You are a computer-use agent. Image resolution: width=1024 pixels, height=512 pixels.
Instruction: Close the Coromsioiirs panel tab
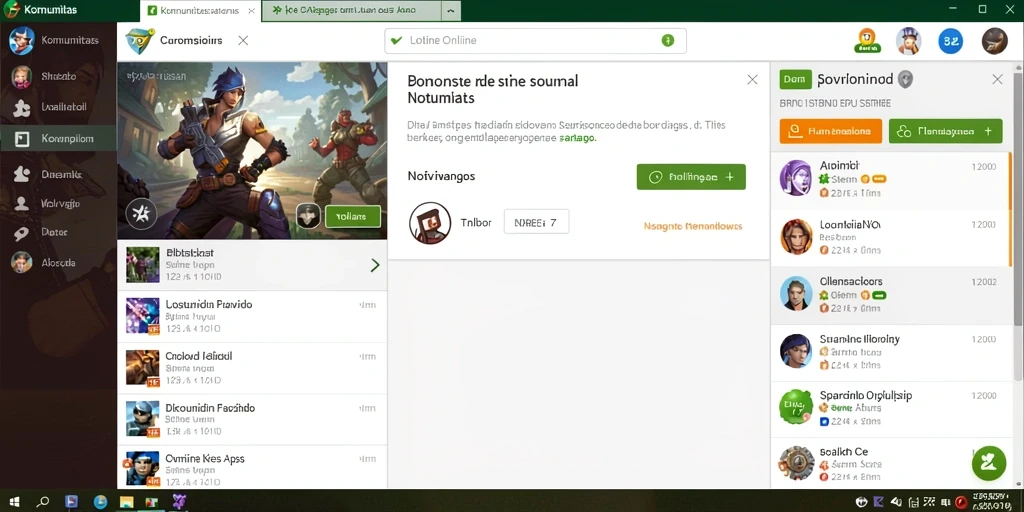click(243, 40)
